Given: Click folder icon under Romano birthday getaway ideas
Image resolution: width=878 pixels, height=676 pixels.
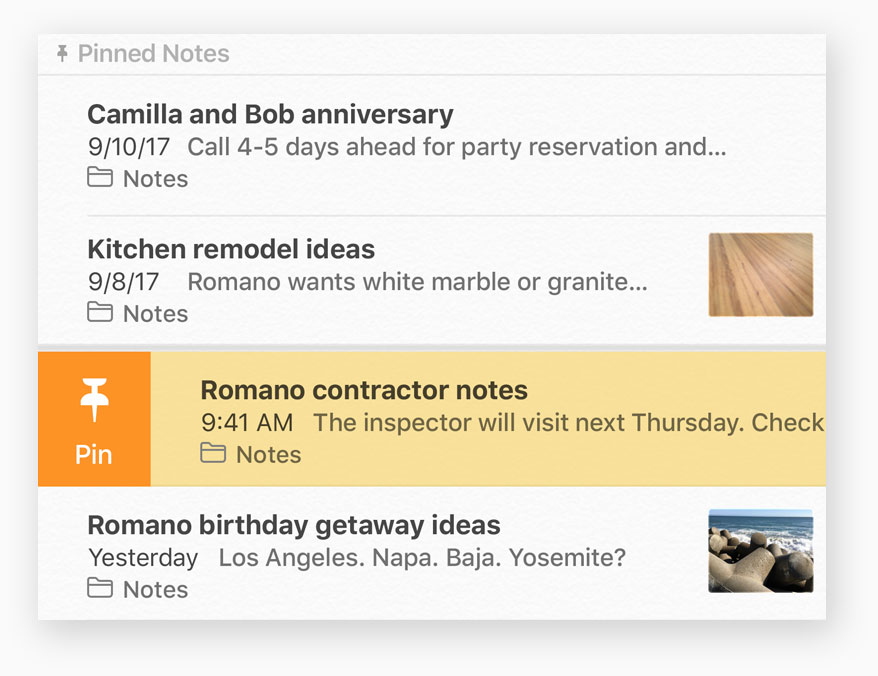Looking at the screenshot, I should 100,589.
